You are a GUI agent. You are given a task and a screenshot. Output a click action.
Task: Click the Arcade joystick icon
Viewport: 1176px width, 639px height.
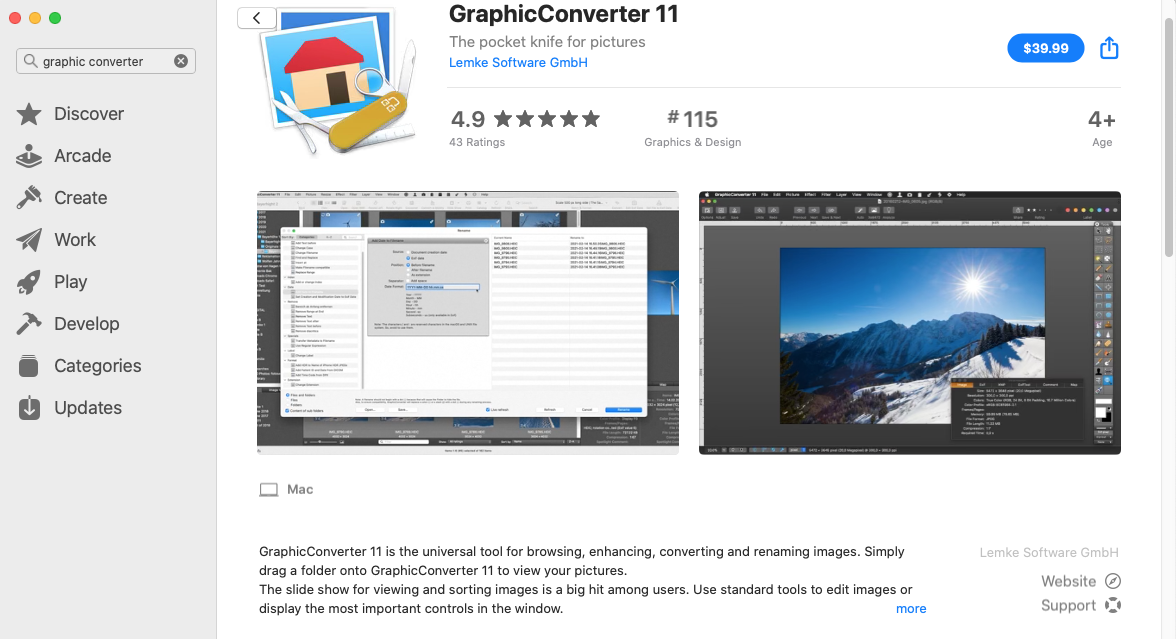[x=29, y=156]
